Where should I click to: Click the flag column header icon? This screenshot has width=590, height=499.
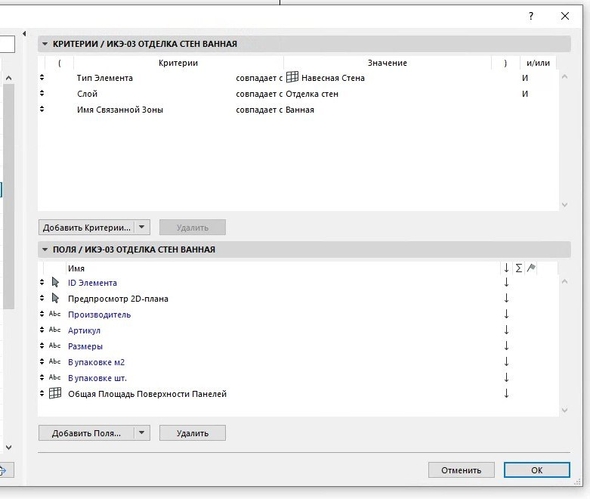tap(531, 268)
